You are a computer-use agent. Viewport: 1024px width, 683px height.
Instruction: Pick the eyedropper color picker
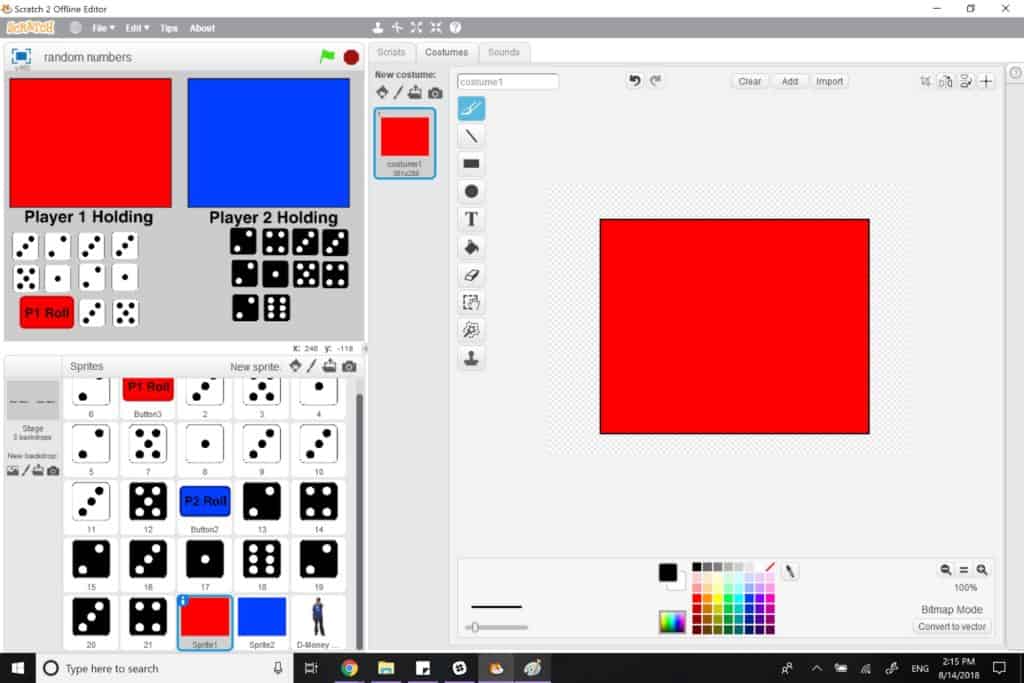point(790,571)
